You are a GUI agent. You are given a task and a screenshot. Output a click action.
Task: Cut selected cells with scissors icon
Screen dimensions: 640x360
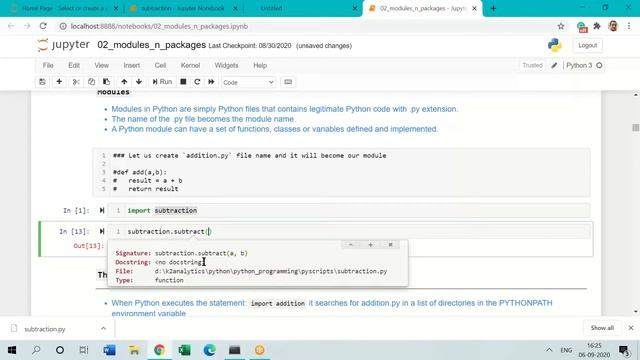[76, 82]
